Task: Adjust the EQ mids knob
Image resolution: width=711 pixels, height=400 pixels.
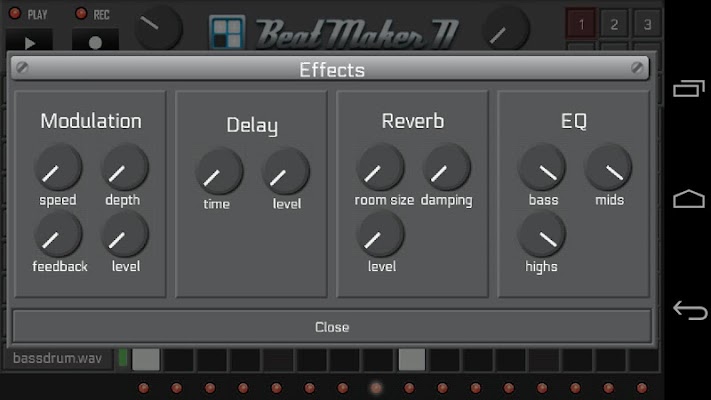Action: point(608,167)
